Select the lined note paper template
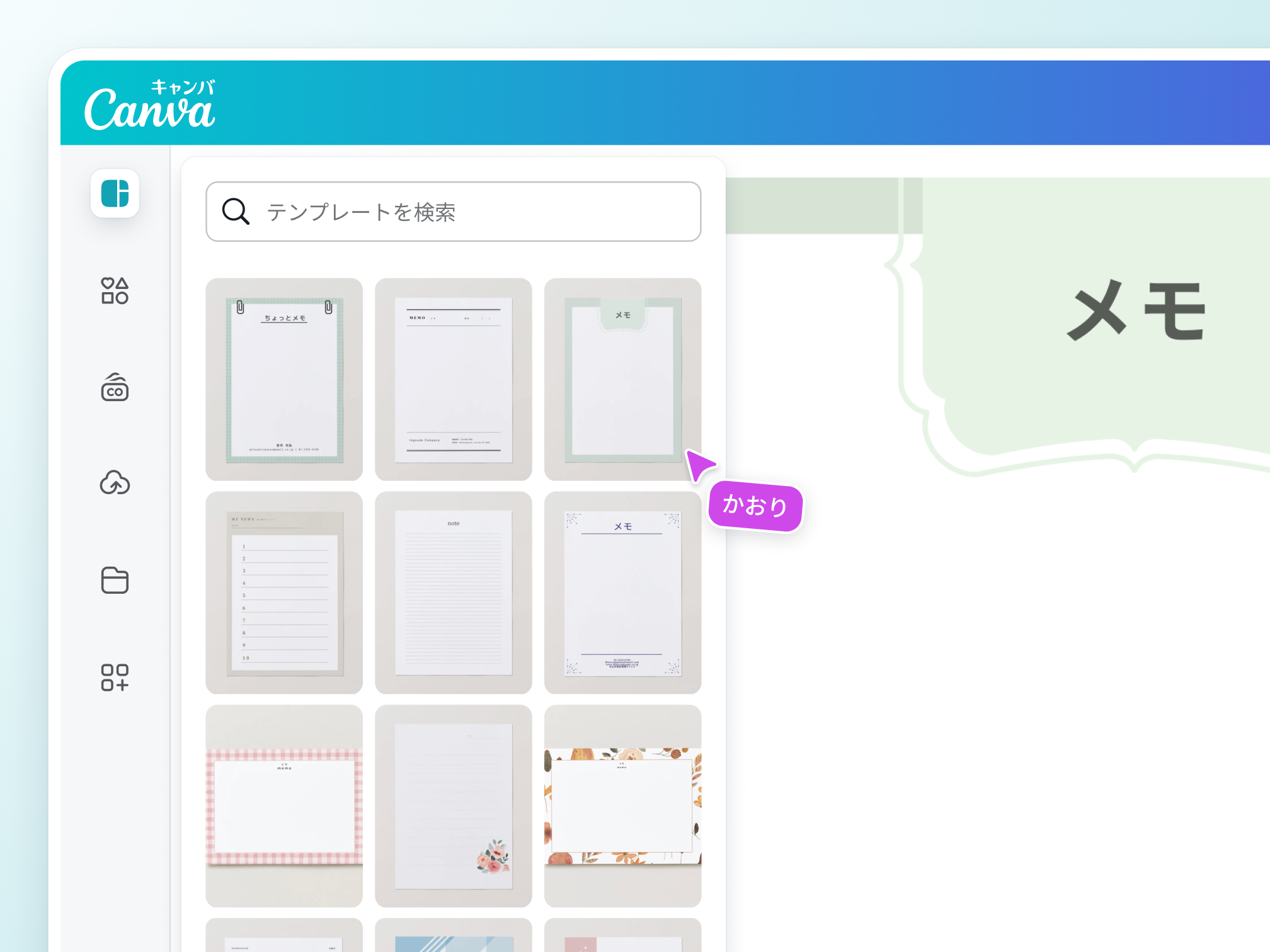This screenshot has height=952, width=1270. 453,592
